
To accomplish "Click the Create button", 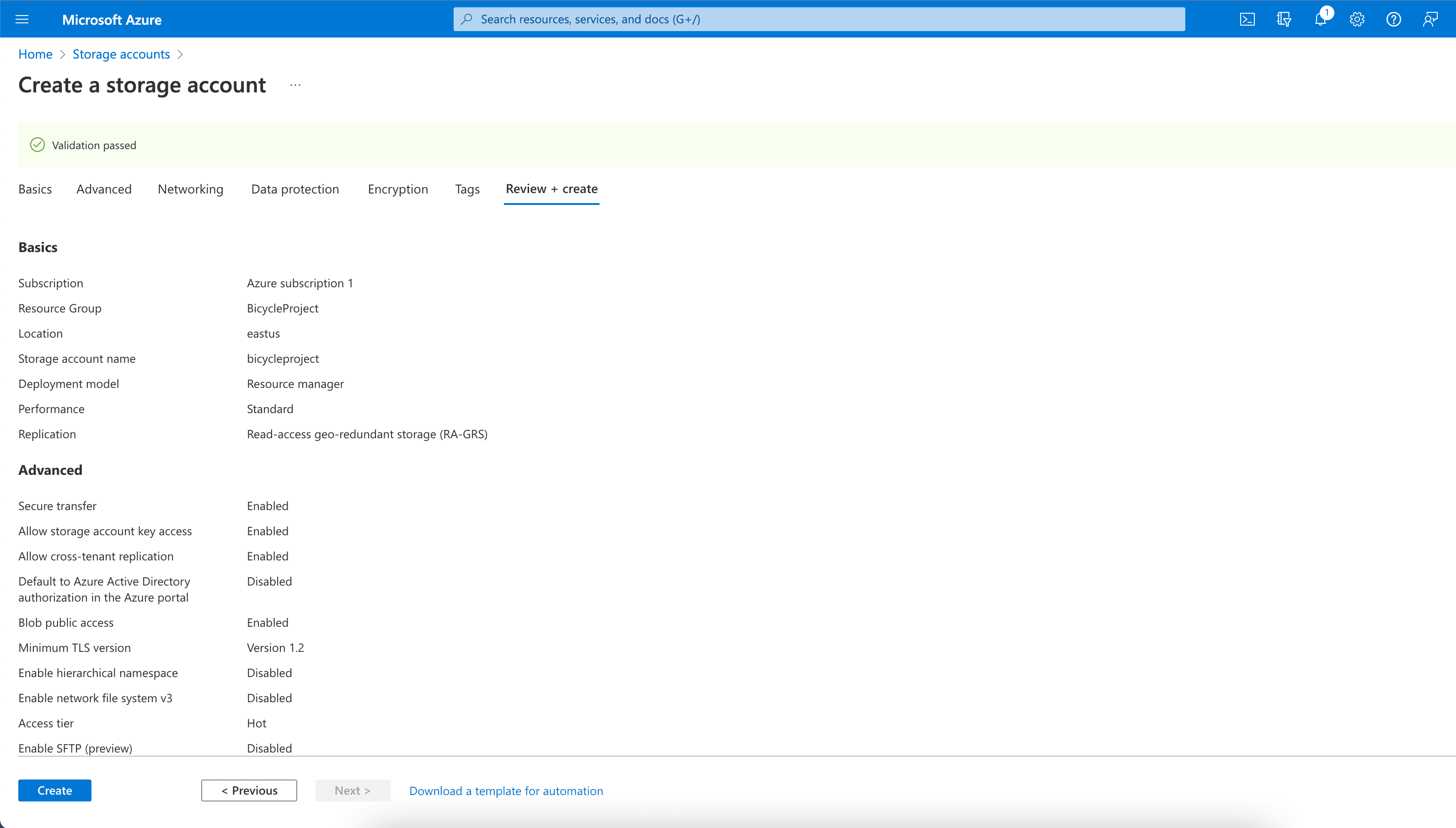I will (x=54, y=790).
